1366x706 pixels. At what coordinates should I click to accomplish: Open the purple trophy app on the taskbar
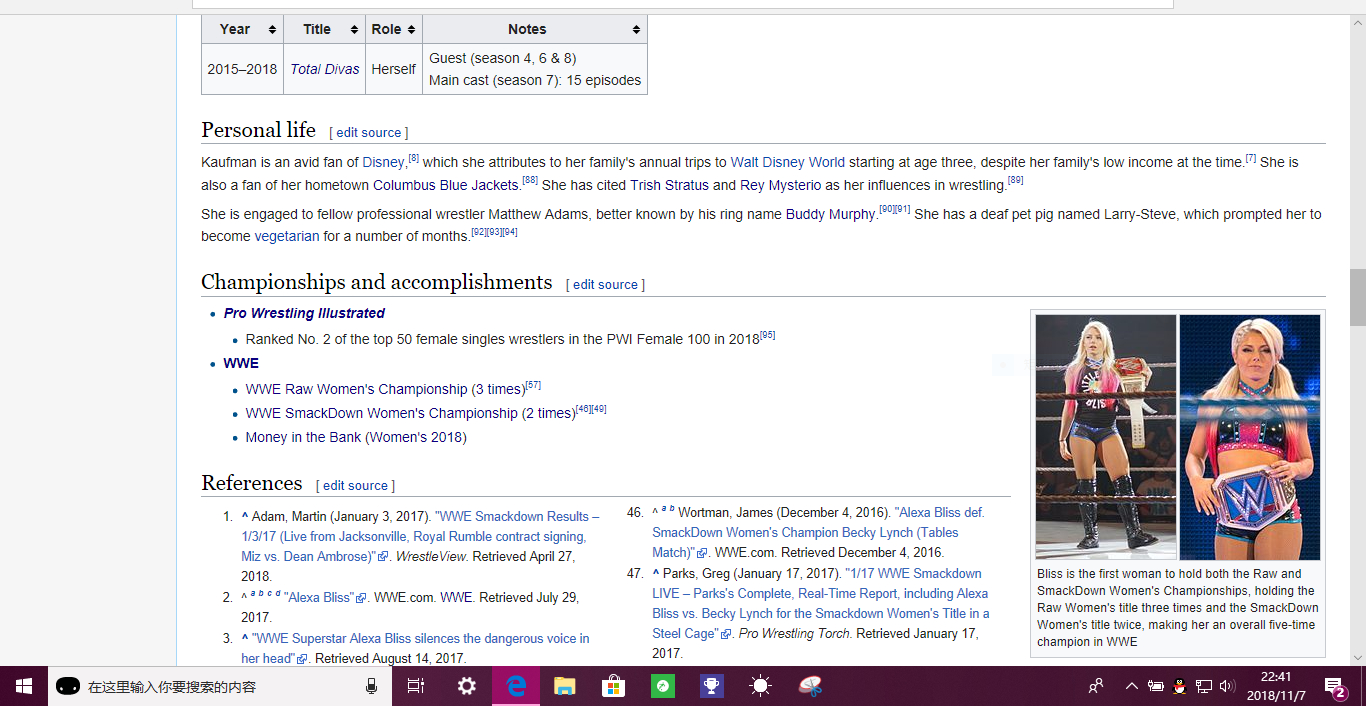[x=711, y=686]
